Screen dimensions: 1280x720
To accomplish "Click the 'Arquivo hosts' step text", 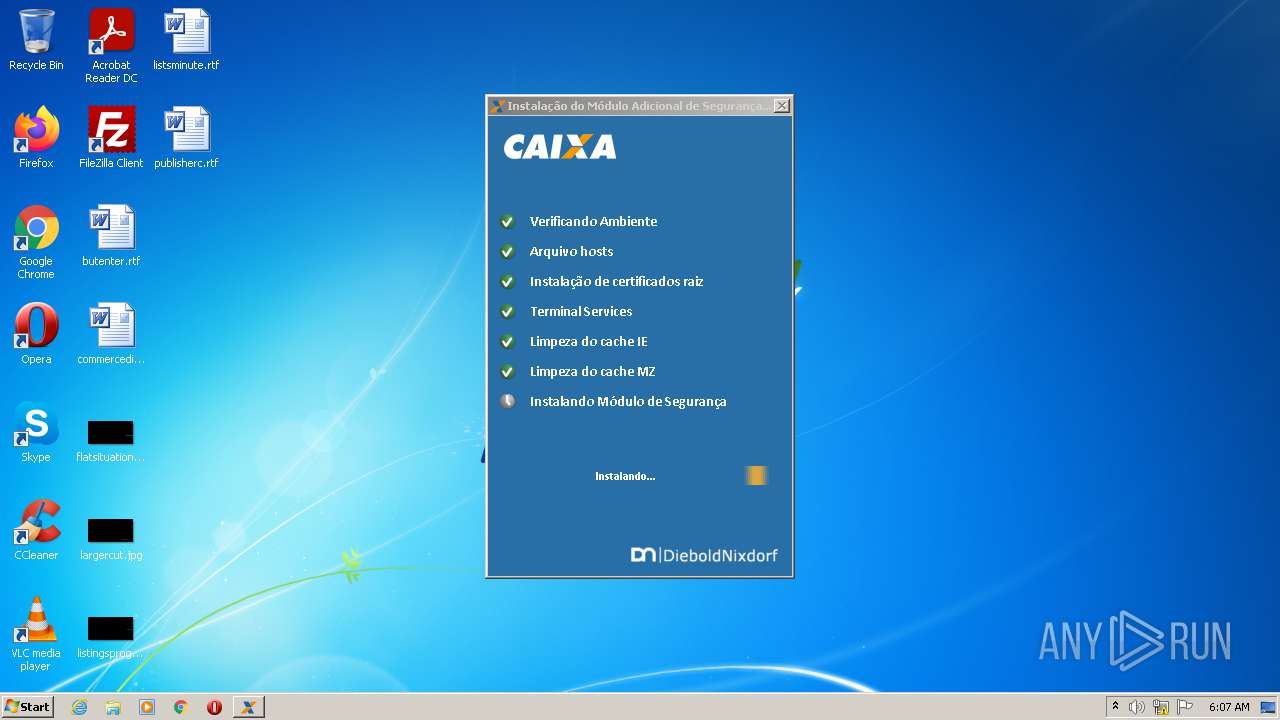I will [x=571, y=252].
